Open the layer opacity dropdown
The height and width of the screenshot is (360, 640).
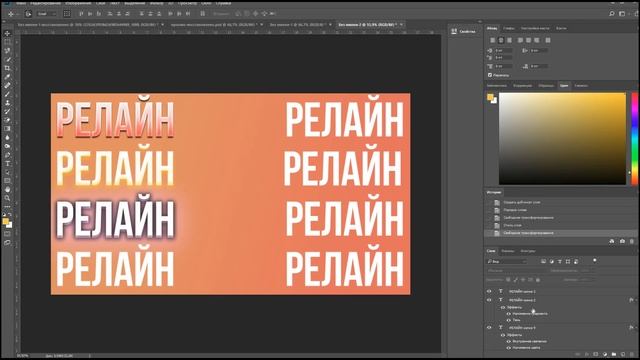point(587,271)
